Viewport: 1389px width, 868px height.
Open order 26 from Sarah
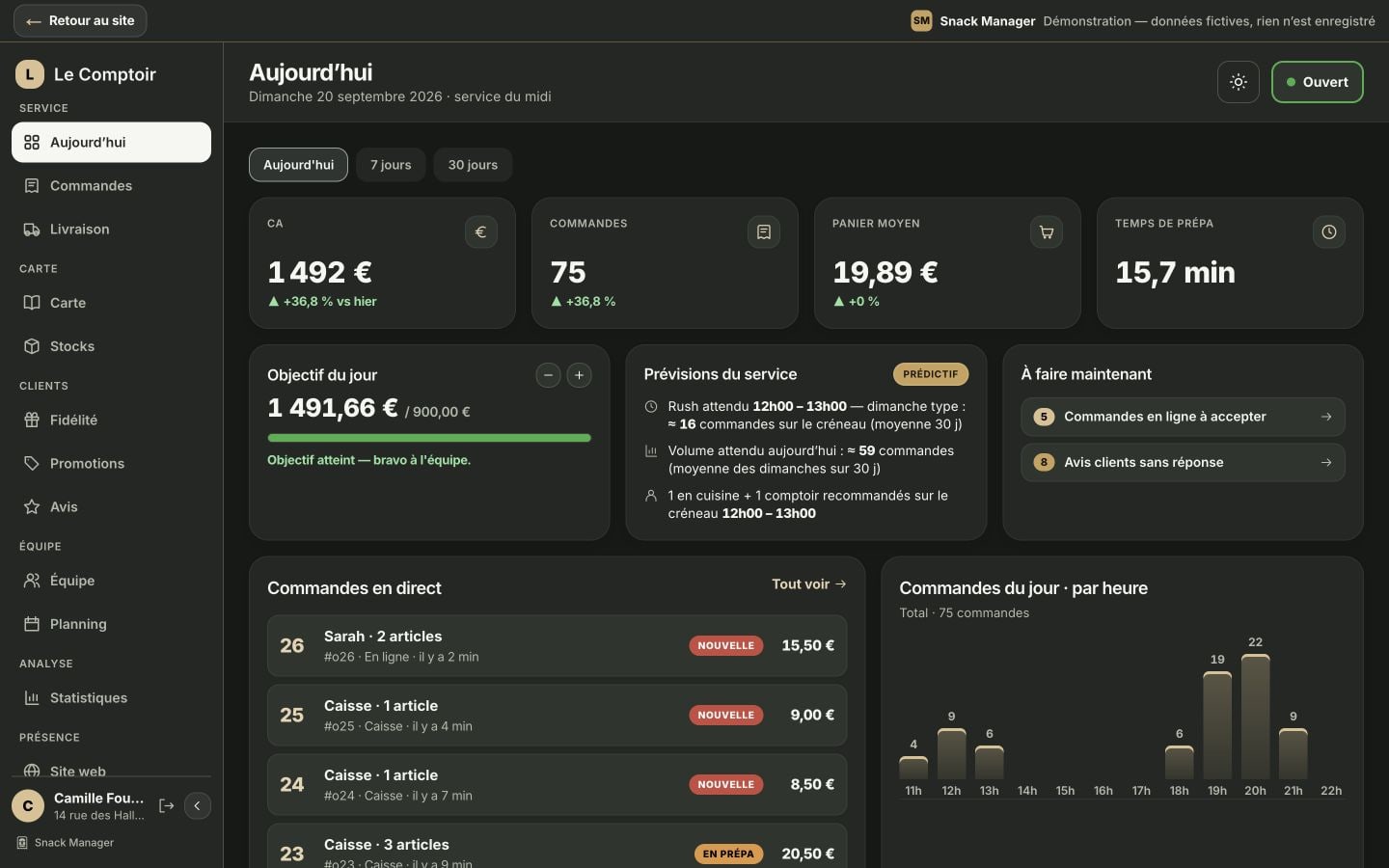557,646
